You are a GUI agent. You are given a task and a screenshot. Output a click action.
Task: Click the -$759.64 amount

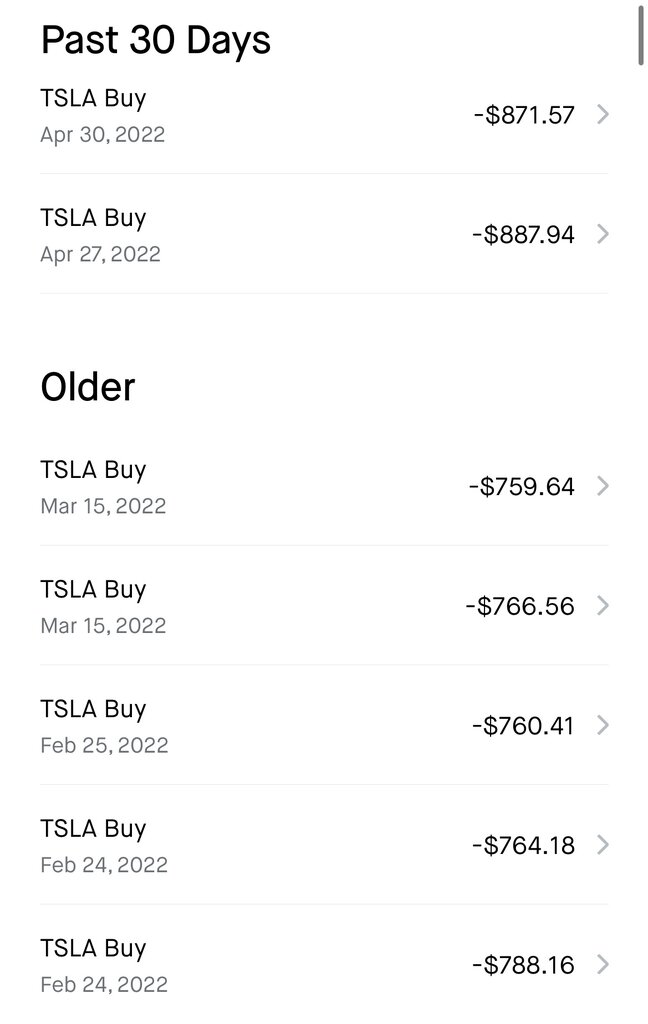tap(522, 487)
